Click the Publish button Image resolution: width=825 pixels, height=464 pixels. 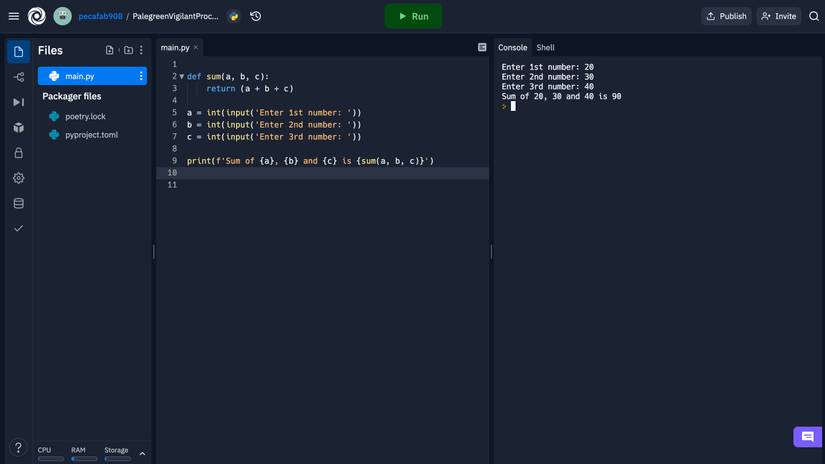[x=726, y=16]
